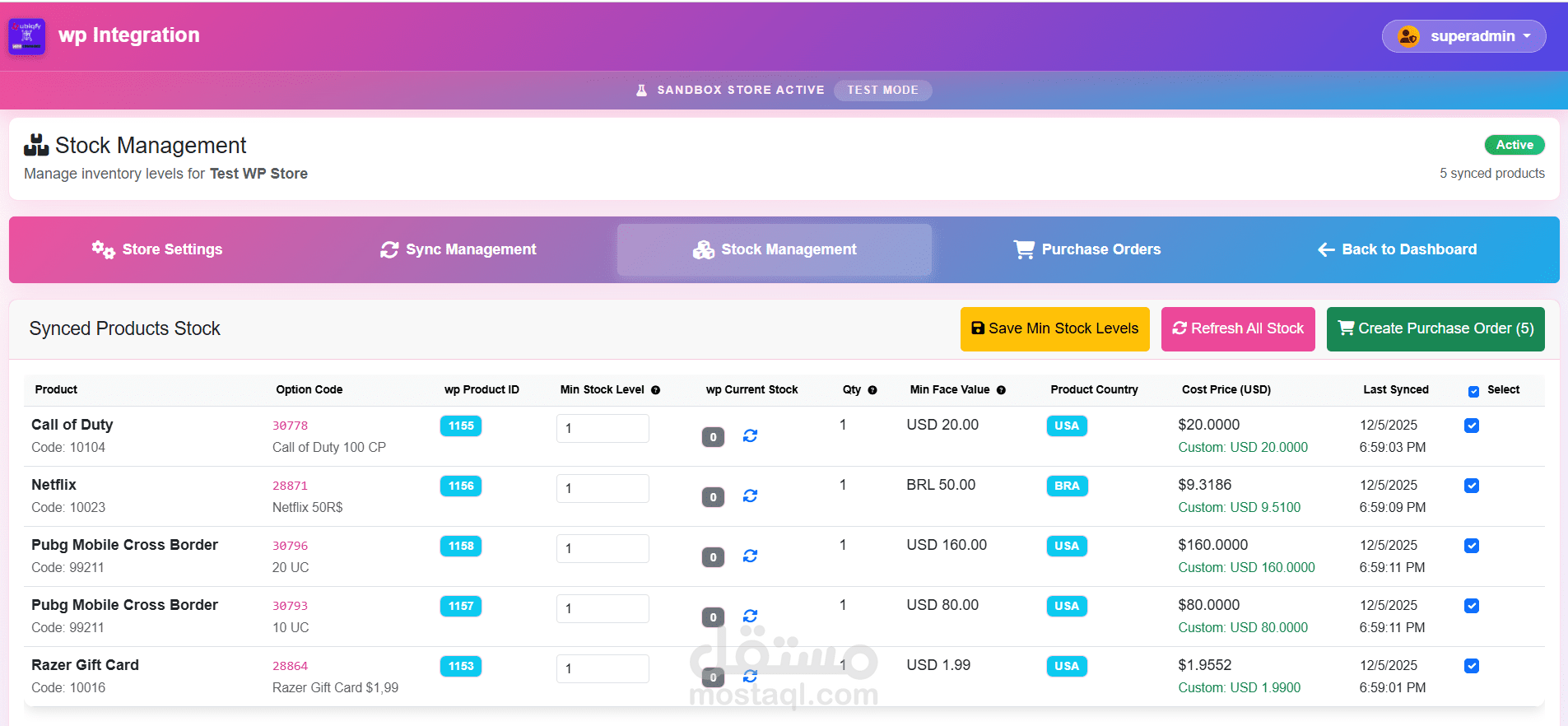Uncheck the Netflix row checkbox

point(1472,486)
